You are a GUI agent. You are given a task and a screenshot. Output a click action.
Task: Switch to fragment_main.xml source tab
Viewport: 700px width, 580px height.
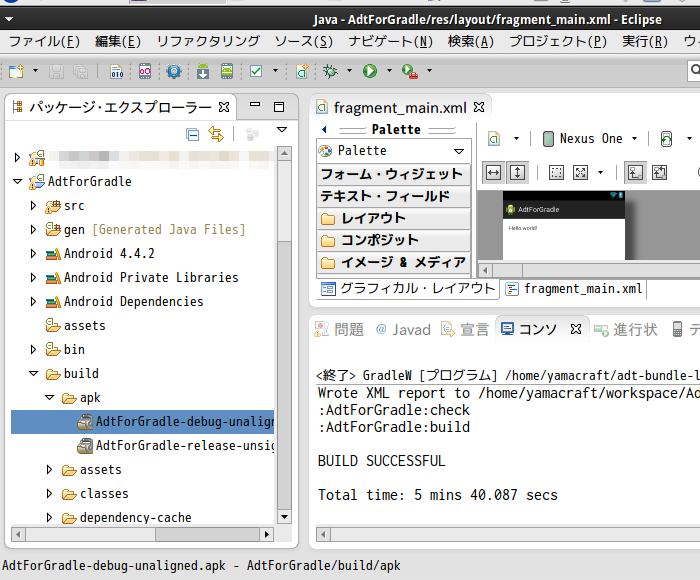click(x=574, y=289)
